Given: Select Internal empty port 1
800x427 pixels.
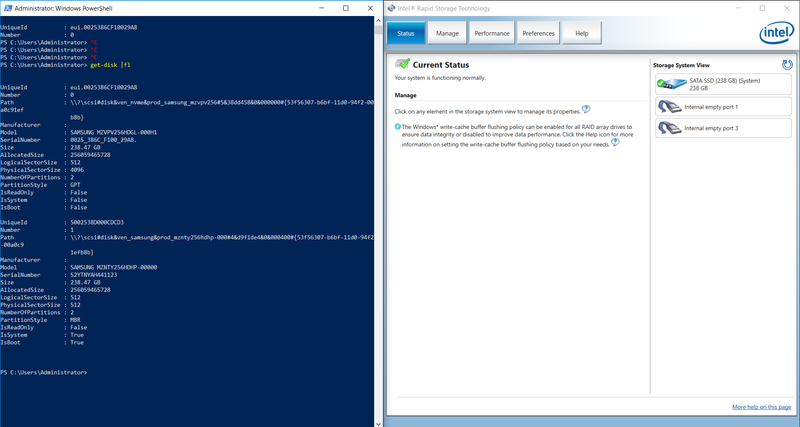Looking at the screenshot, I should [x=723, y=107].
